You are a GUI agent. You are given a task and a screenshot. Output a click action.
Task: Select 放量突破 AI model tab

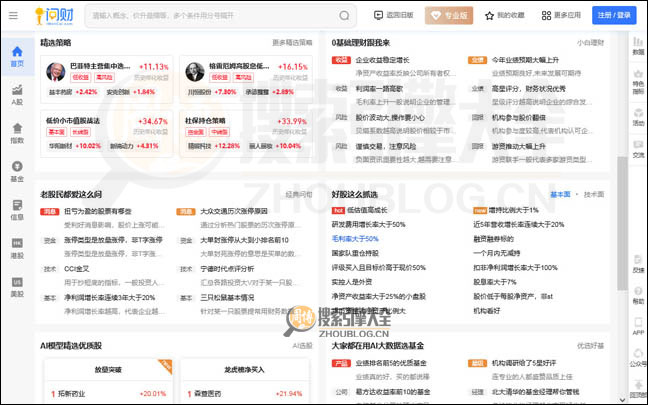tap(108, 369)
